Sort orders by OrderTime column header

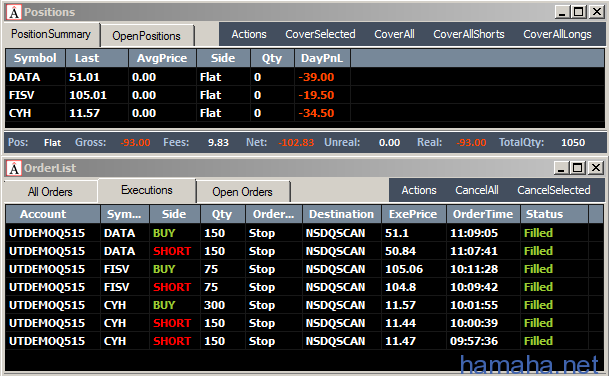[483, 214]
